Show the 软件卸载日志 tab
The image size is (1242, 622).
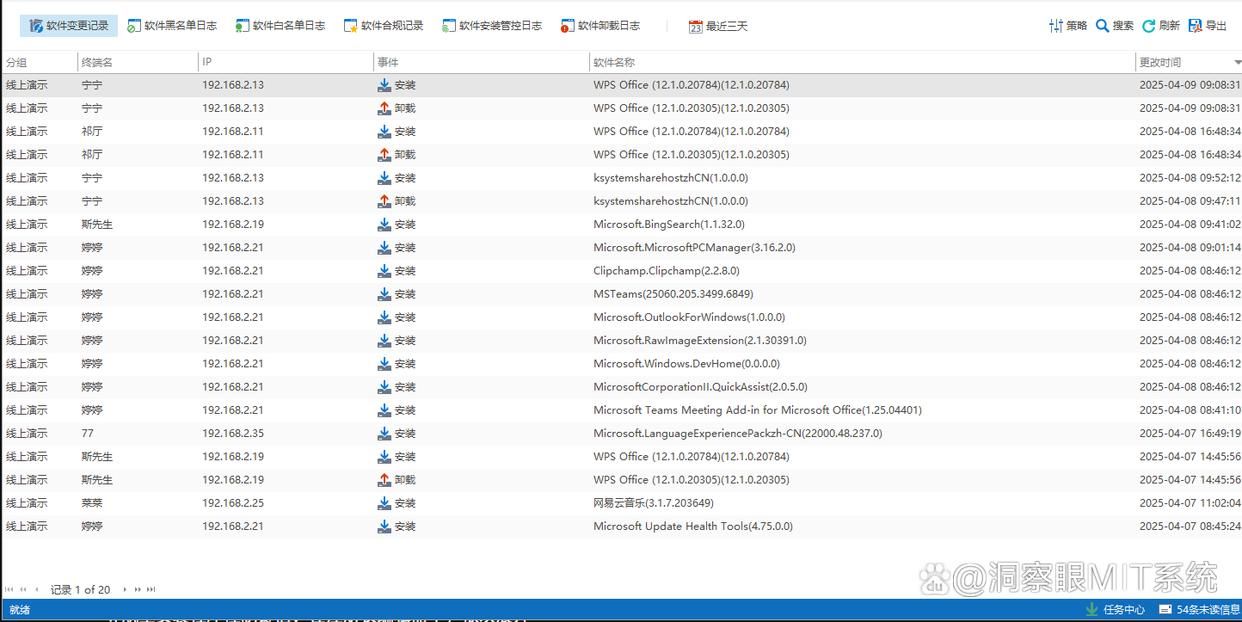[601, 26]
